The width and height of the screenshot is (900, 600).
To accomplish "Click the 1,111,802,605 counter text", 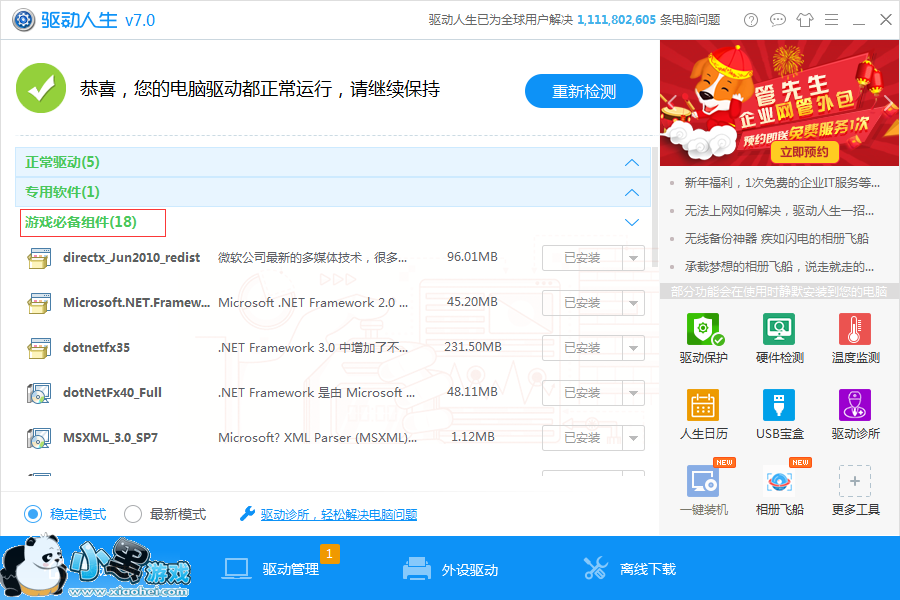I will coord(616,20).
